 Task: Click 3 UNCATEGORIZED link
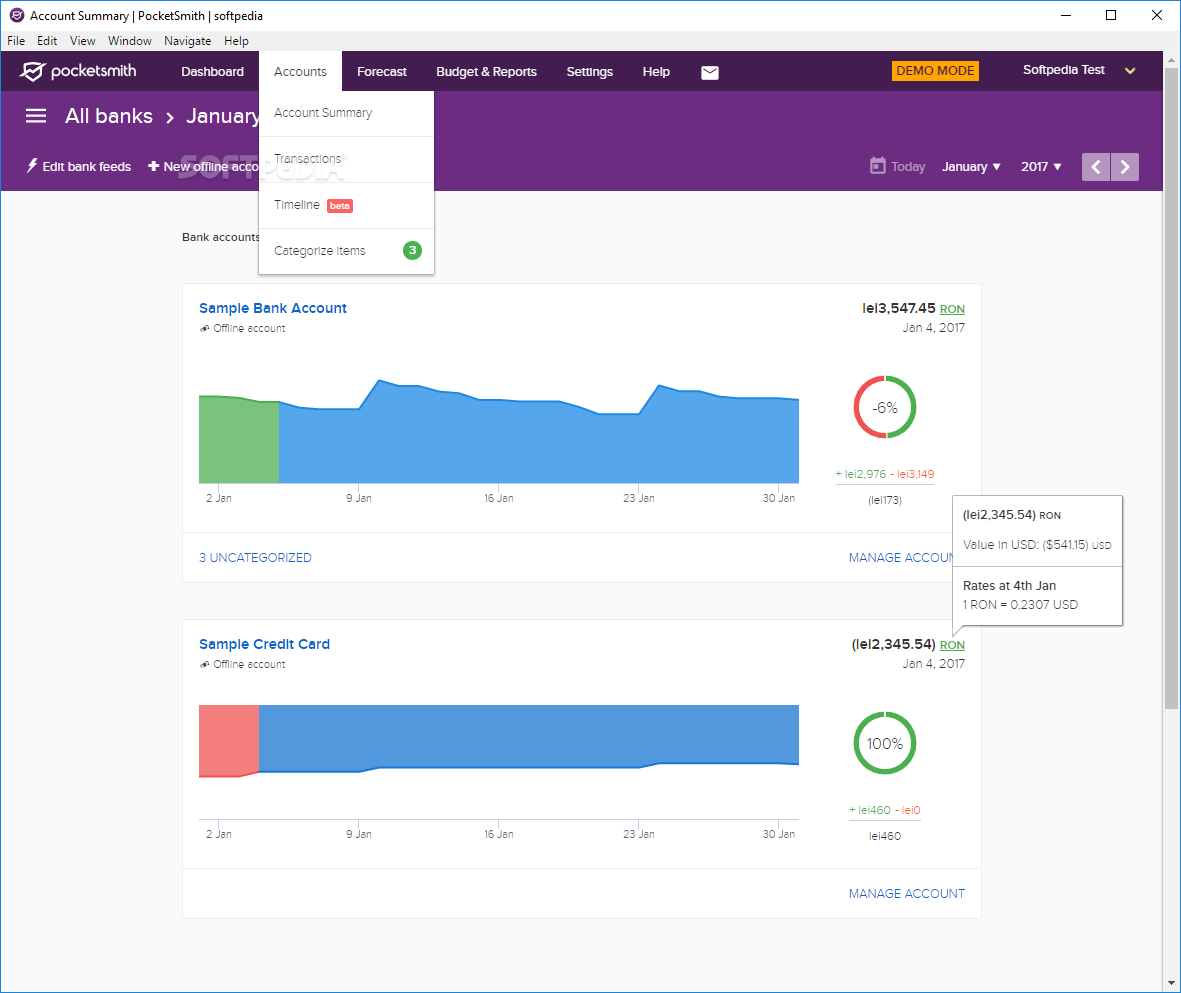(x=255, y=558)
